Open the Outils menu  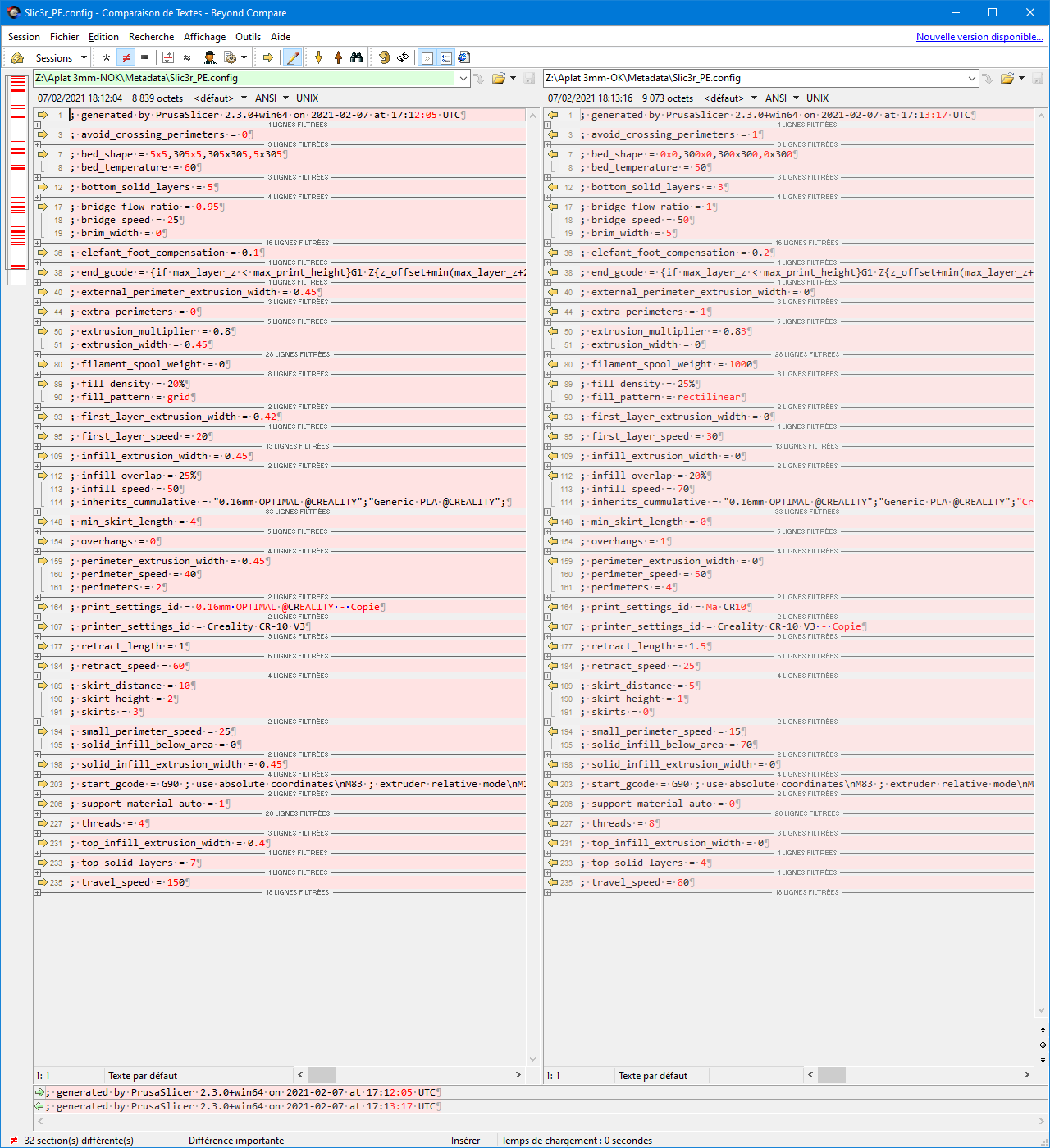point(248,37)
